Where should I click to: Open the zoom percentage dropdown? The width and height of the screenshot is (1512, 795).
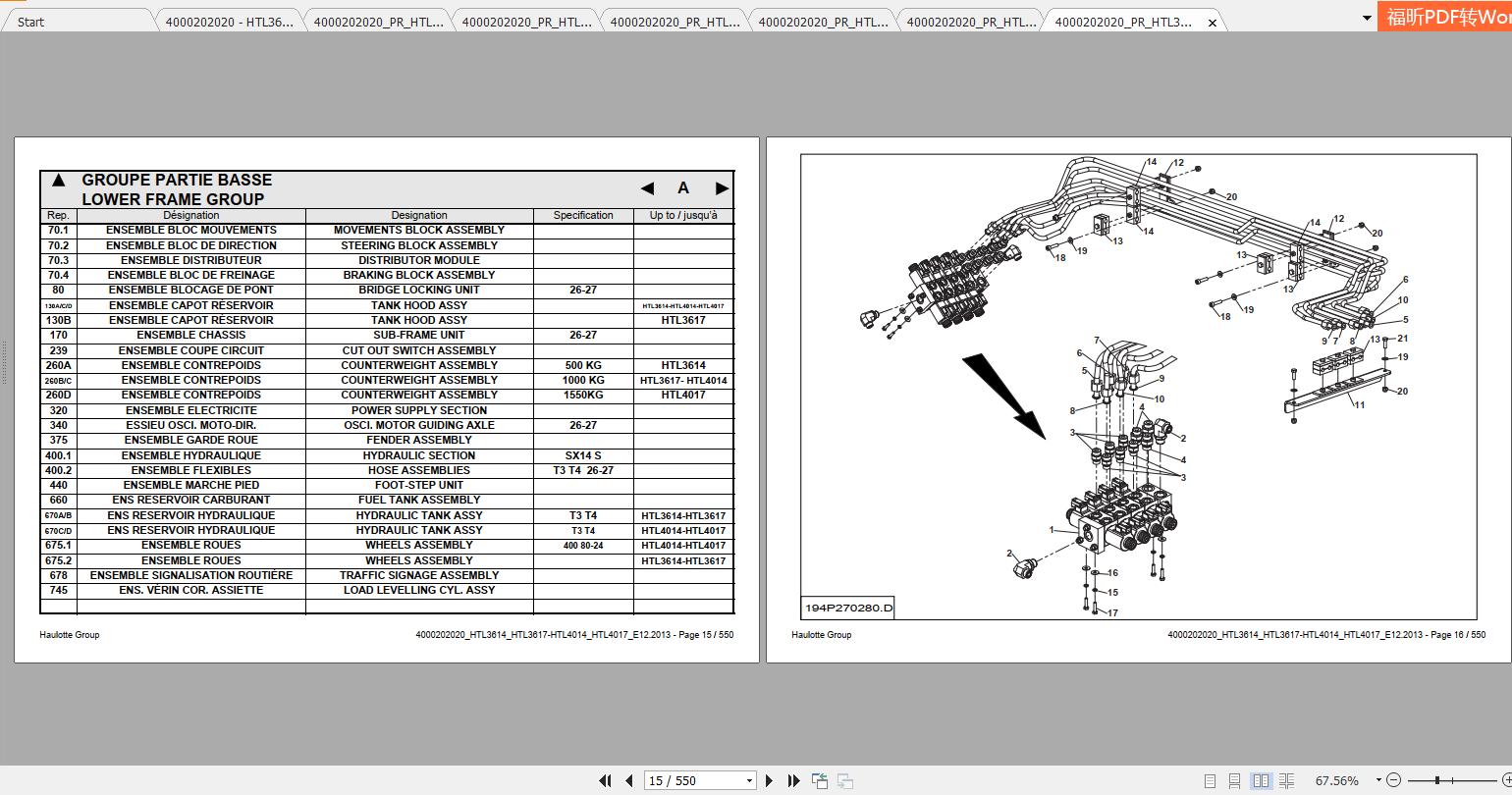[x=1378, y=778]
